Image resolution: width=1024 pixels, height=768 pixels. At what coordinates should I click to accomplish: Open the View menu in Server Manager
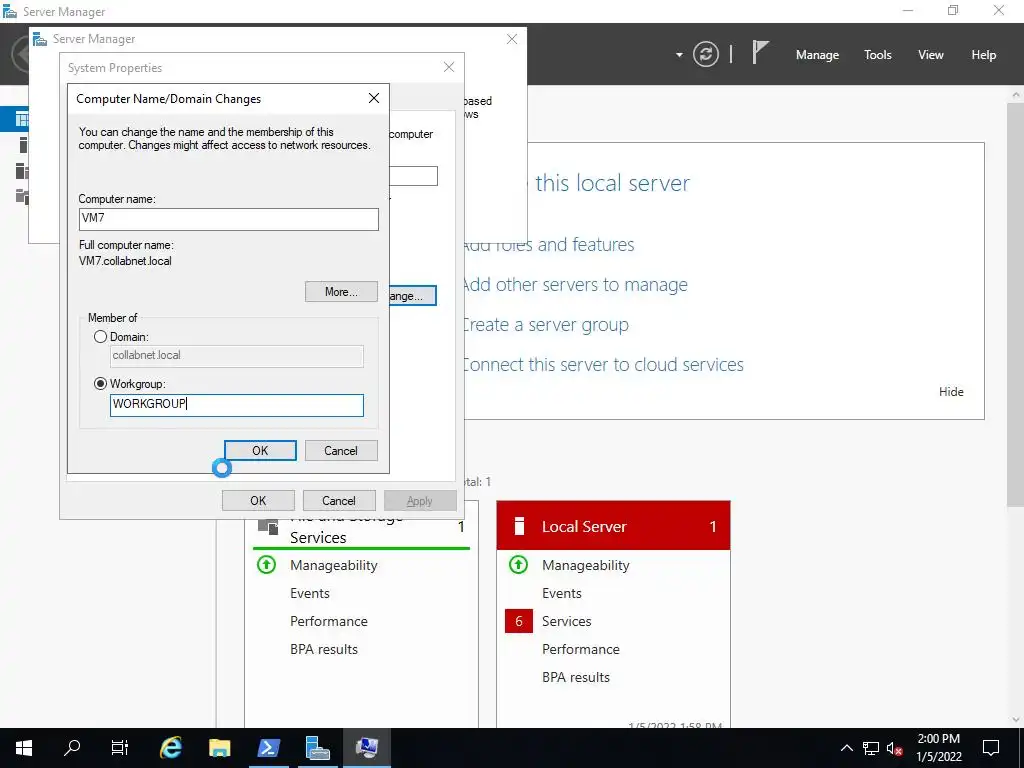(930, 55)
